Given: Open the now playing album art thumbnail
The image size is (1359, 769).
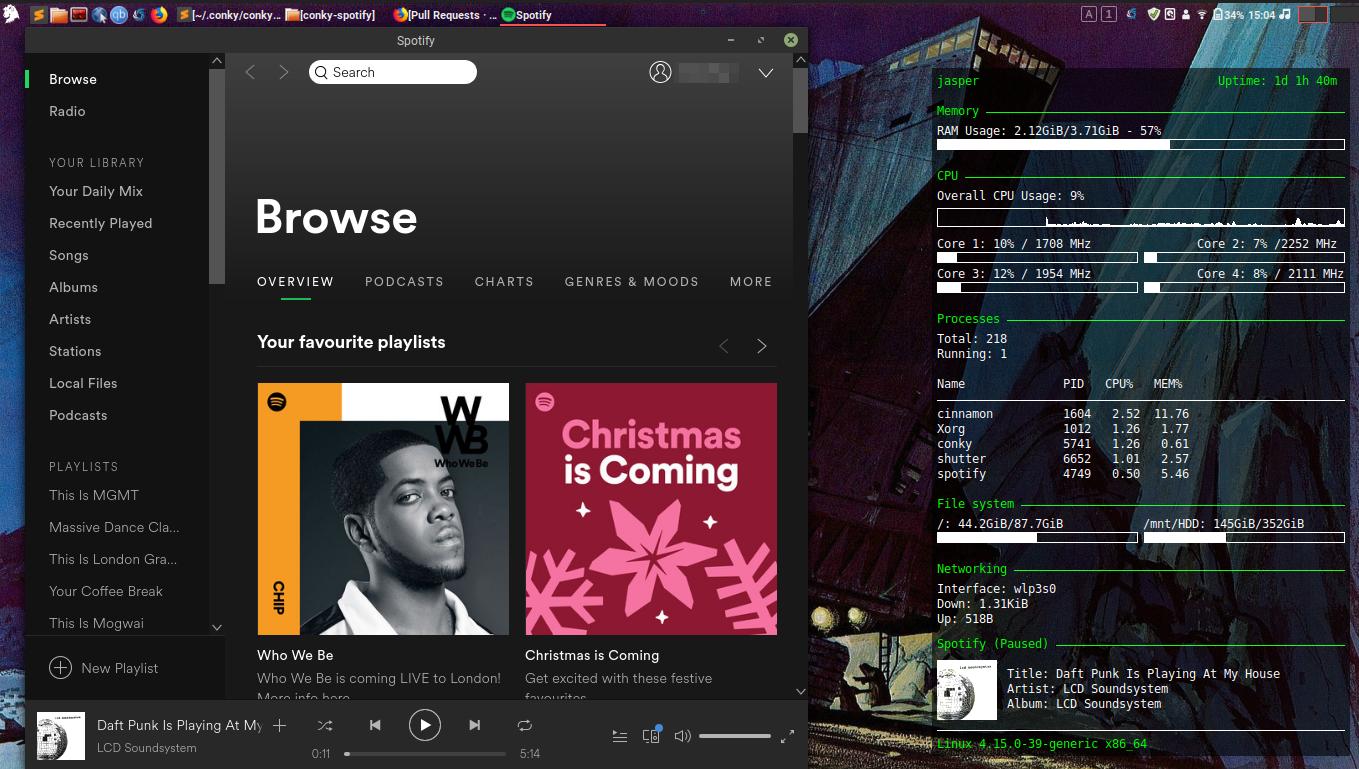Looking at the screenshot, I should click(x=61, y=735).
